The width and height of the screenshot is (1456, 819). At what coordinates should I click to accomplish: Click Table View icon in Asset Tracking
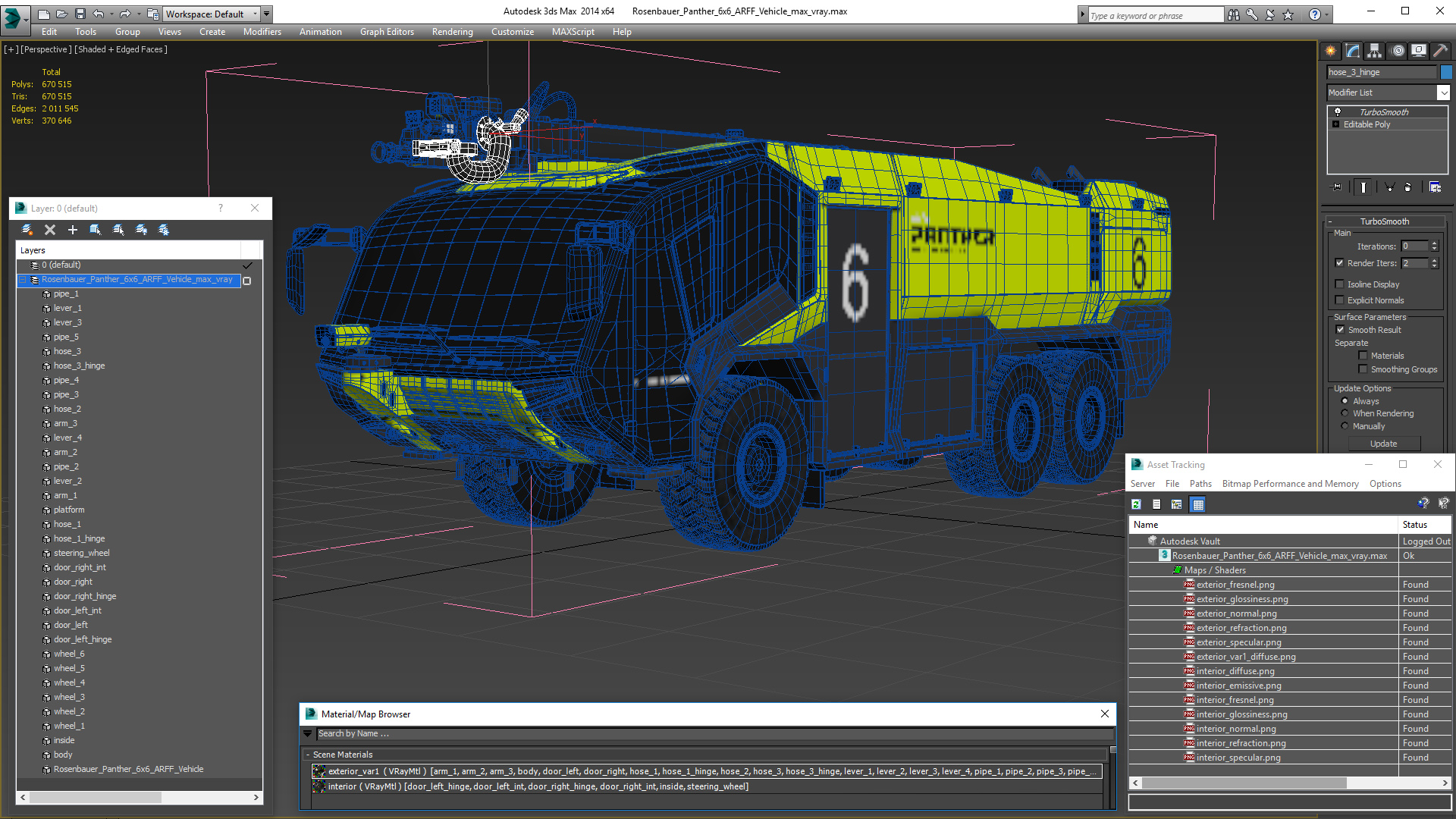(x=1197, y=504)
